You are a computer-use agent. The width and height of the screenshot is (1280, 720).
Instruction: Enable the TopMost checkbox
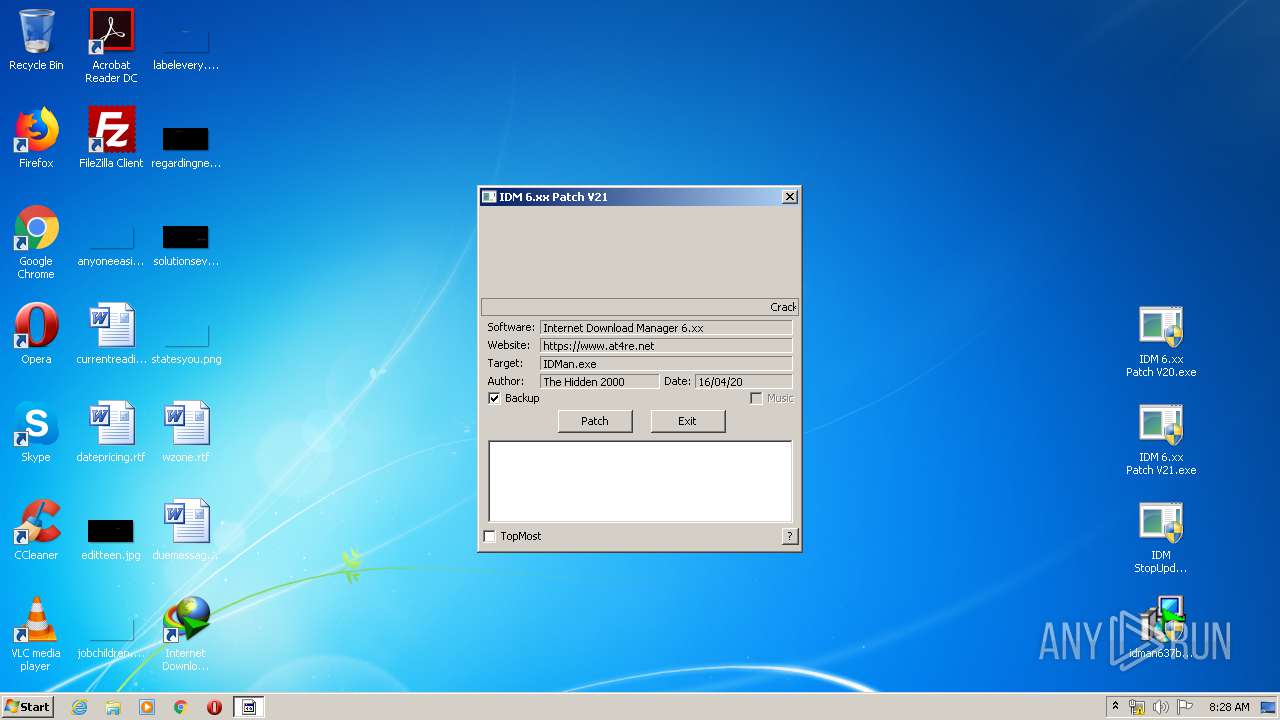point(490,536)
